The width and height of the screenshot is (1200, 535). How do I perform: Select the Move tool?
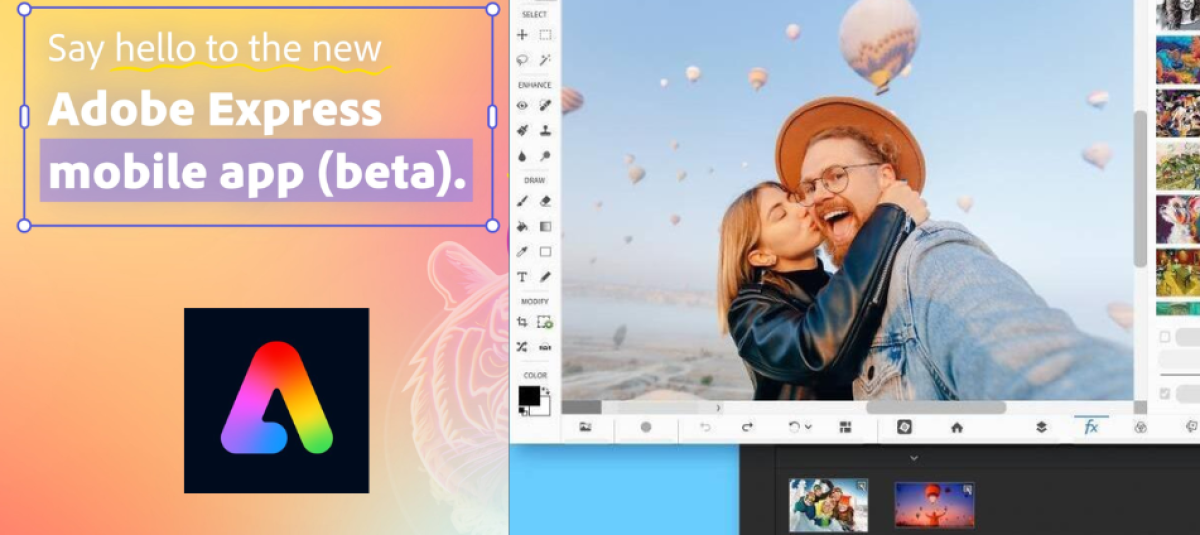[522, 35]
